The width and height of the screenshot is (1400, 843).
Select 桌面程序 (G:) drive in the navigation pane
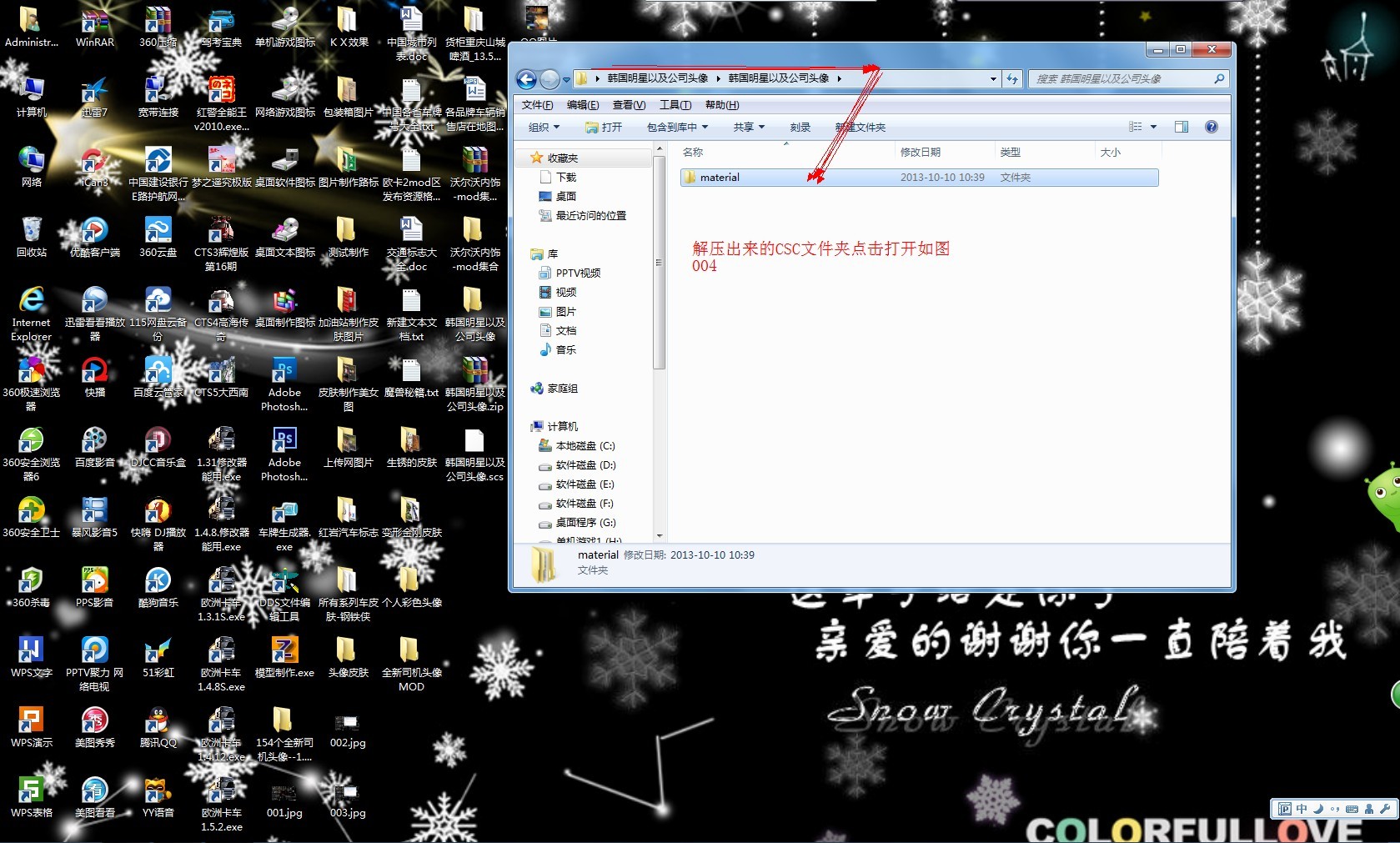point(578,523)
